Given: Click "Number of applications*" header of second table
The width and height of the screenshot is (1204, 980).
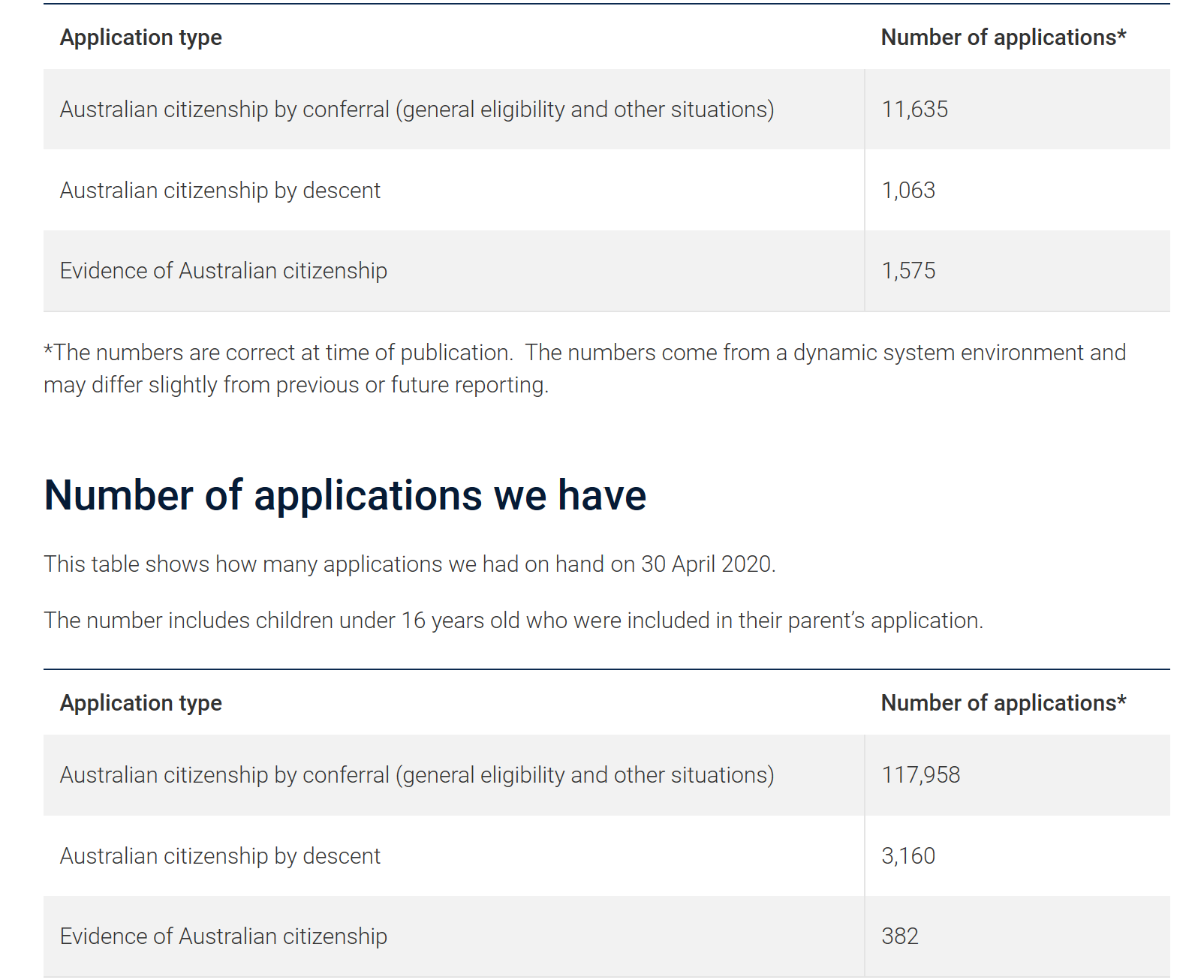Looking at the screenshot, I should pos(1003,703).
